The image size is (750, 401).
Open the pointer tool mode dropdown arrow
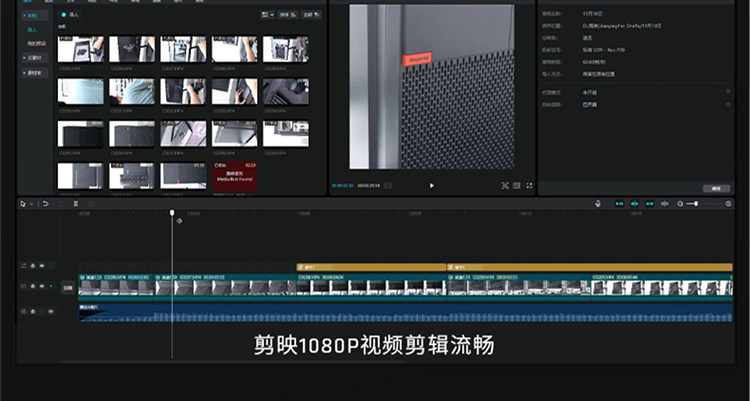[x=31, y=204]
